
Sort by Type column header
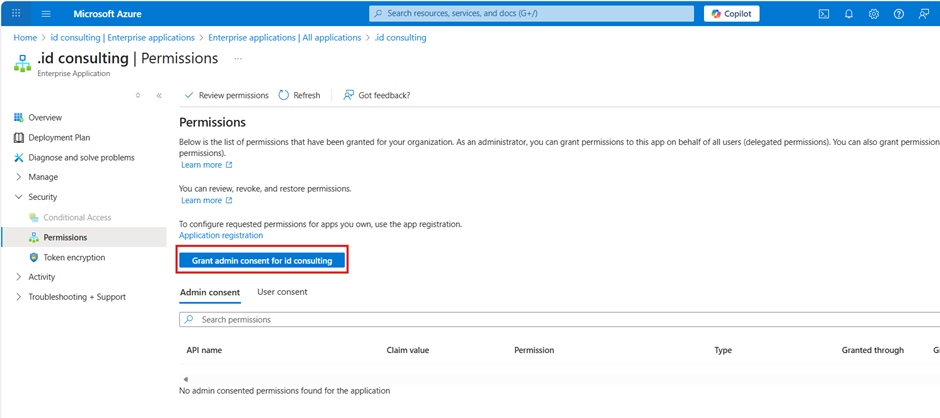723,350
